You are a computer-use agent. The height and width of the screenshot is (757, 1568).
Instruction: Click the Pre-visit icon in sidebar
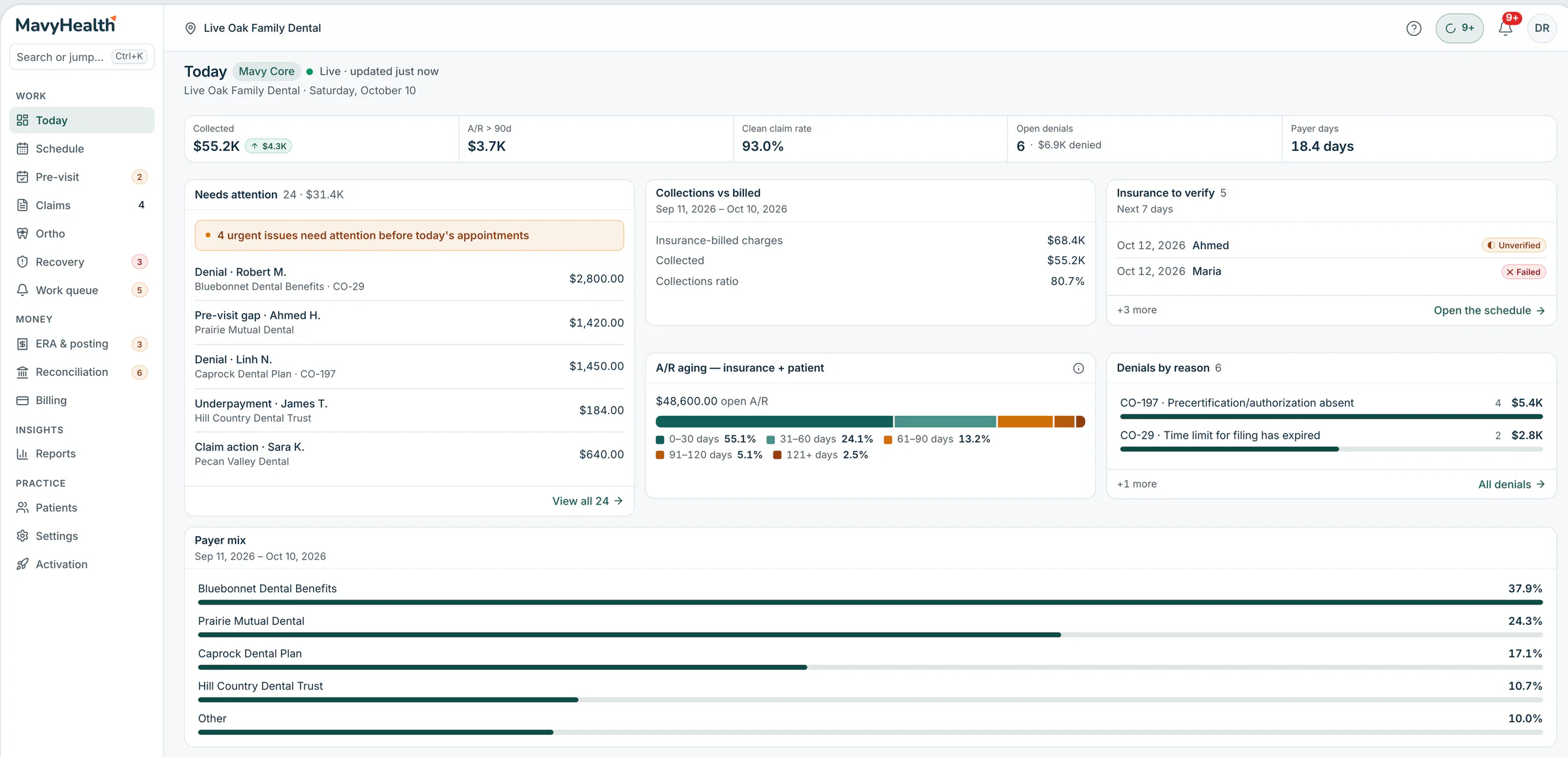(x=22, y=177)
